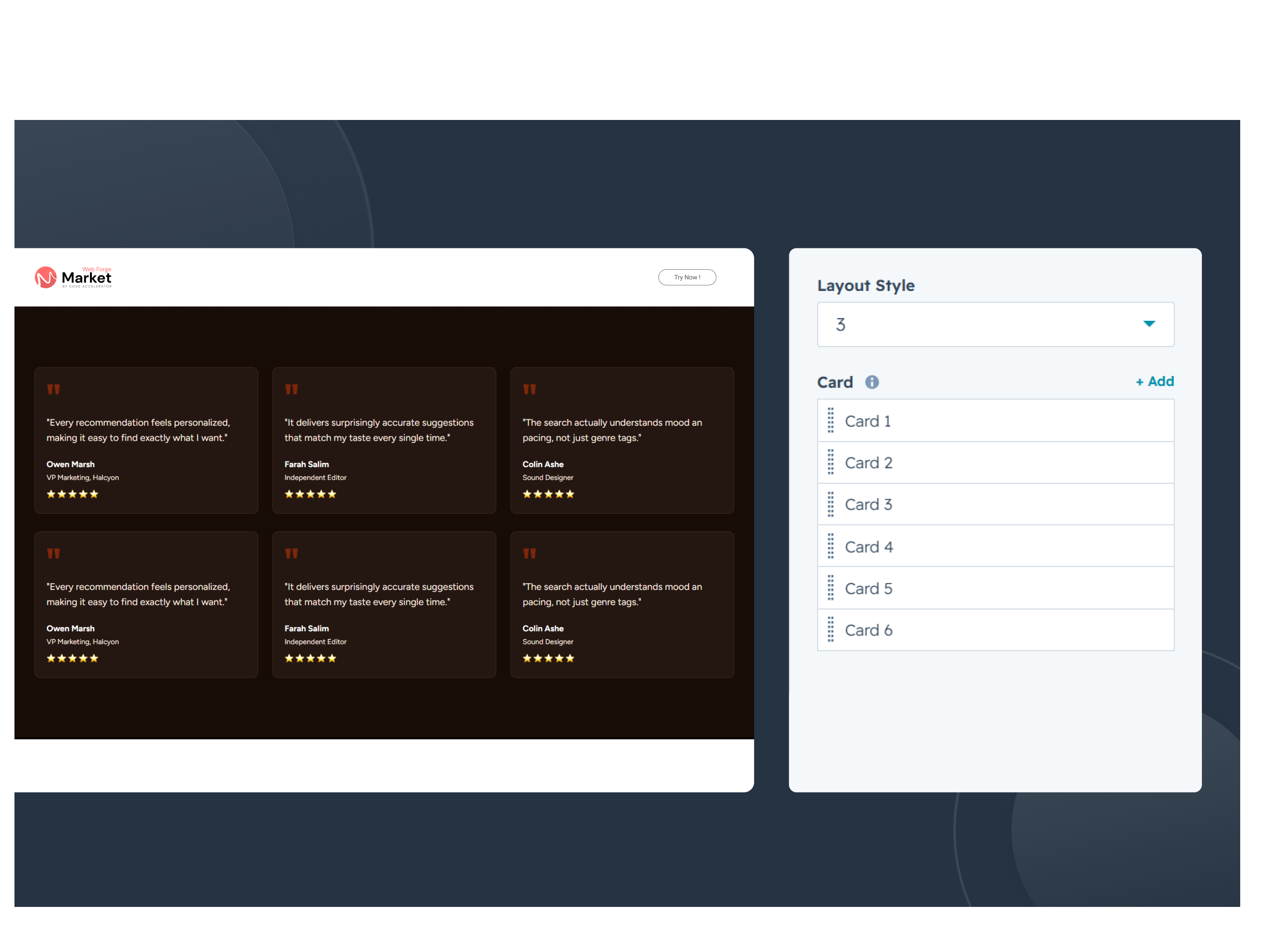Click quote mark icon in top Farah Salim card
The width and height of the screenshot is (1270, 952).
coord(291,390)
